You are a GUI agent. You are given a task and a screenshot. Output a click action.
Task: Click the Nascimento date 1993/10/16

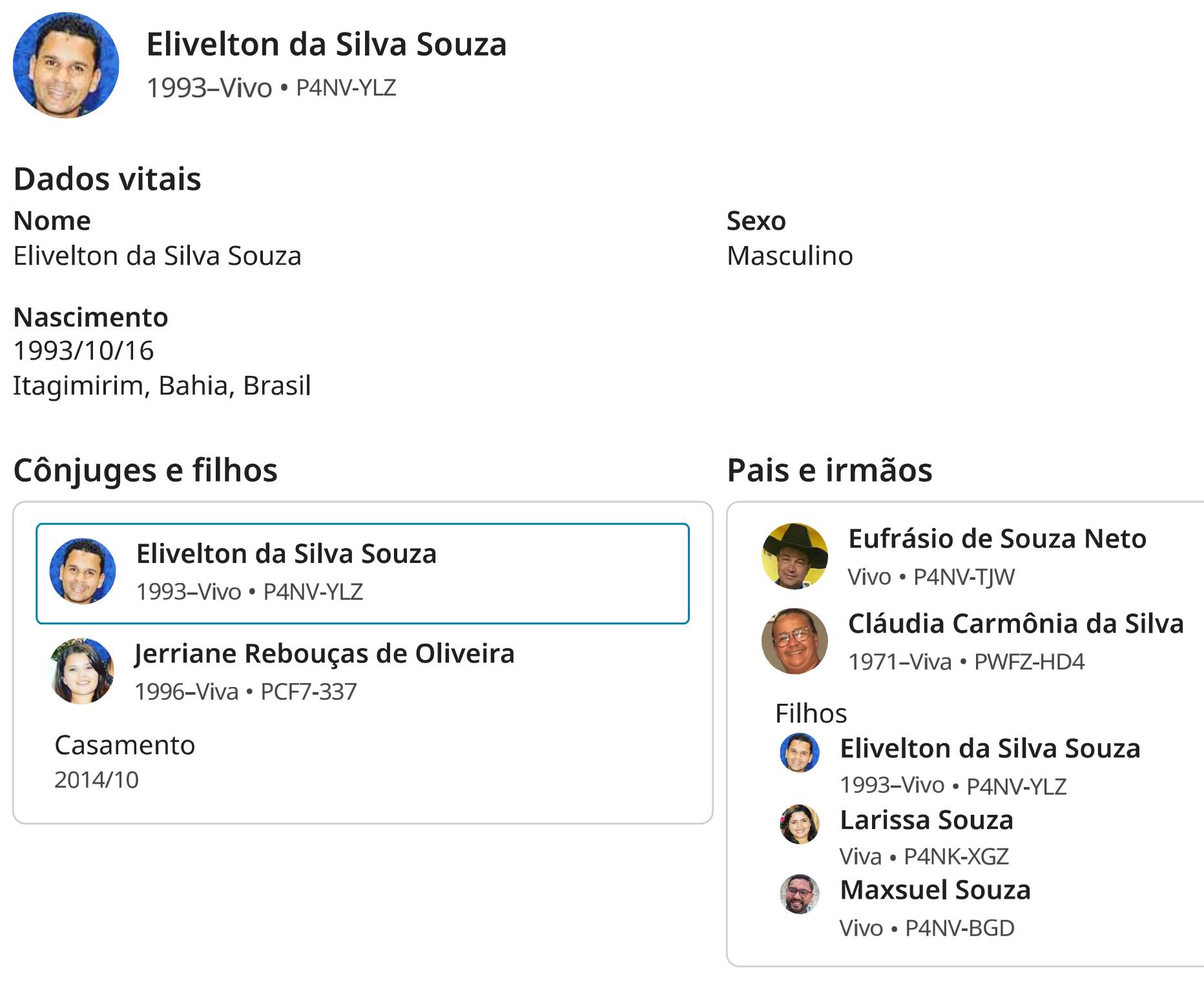[x=84, y=351]
